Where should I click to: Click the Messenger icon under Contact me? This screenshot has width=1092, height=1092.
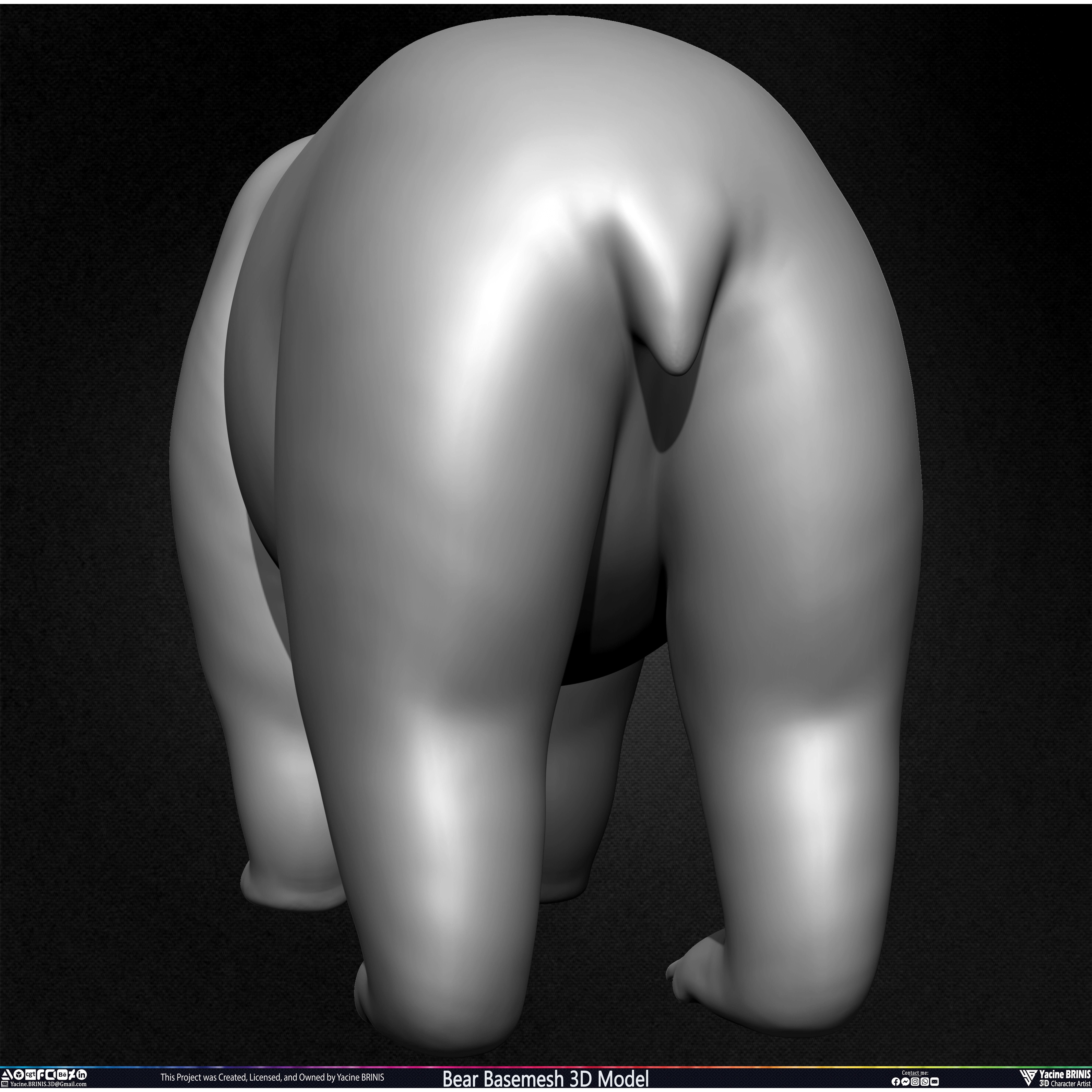point(906,1082)
